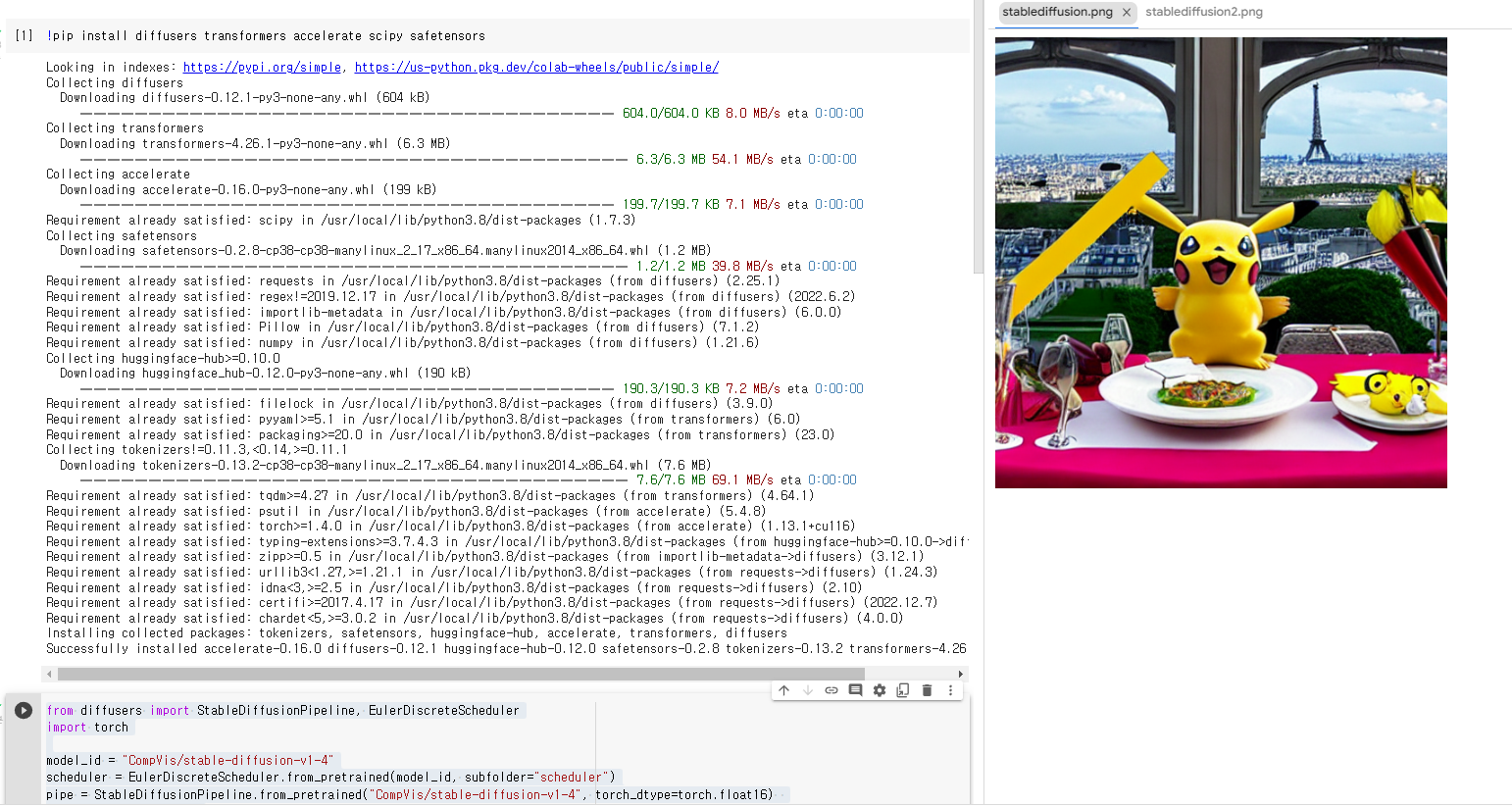1512x806 pixels.
Task: Click the output scrollbar right arrow
Action: [961, 674]
